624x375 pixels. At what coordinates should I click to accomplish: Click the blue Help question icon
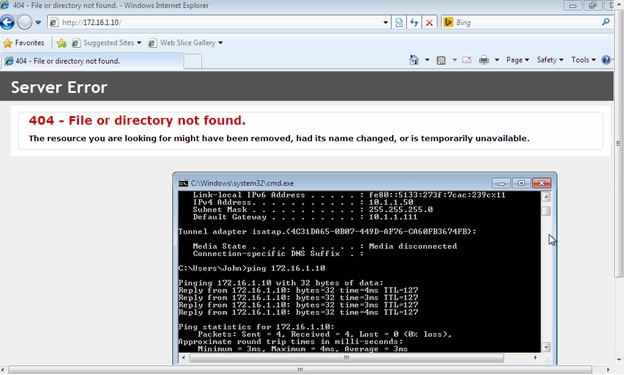[606, 60]
